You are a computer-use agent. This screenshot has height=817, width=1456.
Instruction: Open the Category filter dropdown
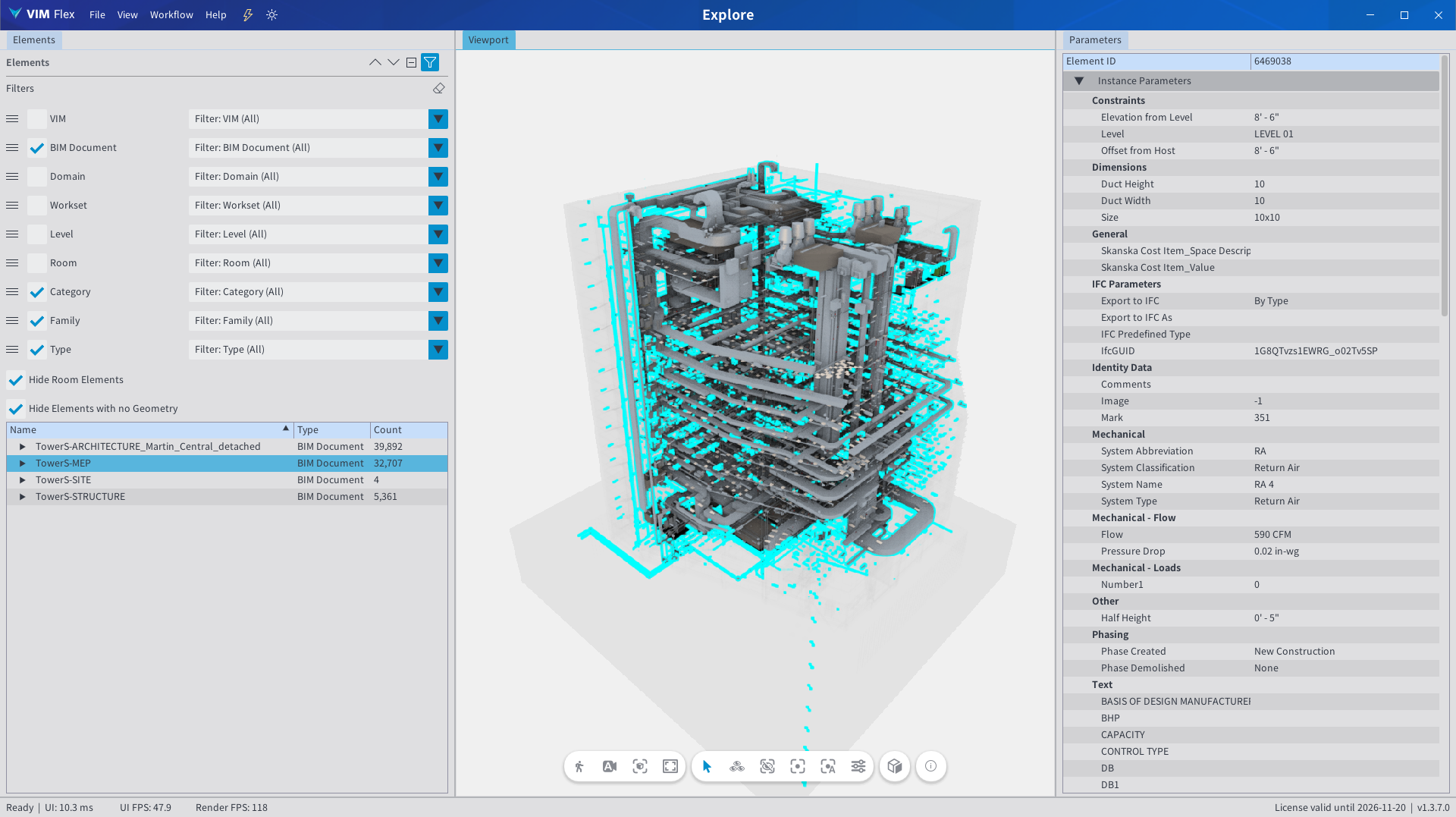tap(438, 292)
